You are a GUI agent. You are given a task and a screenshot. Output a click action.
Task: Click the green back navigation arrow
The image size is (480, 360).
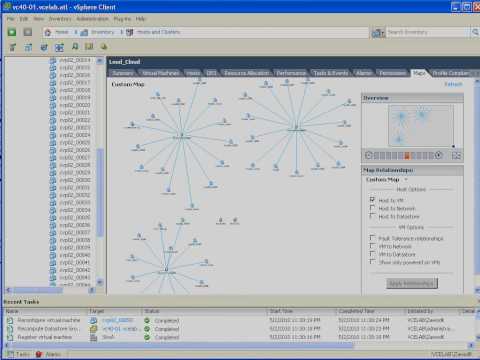tap(12, 32)
